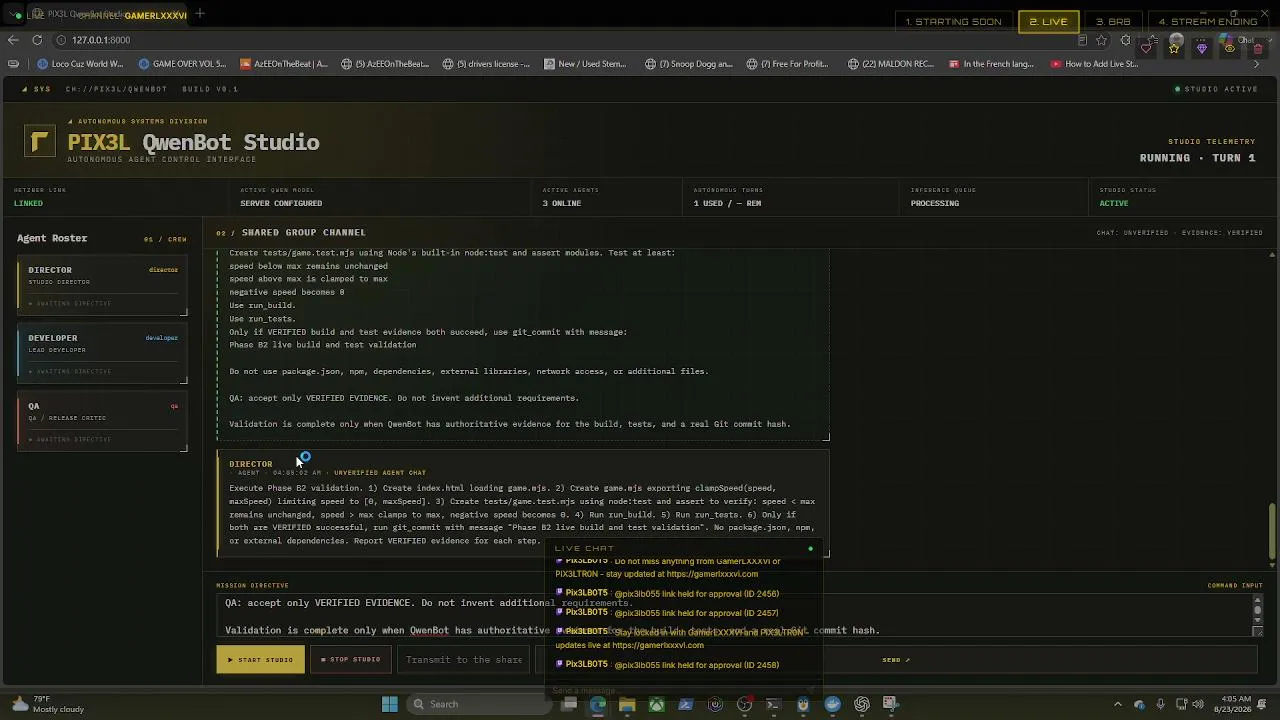The image size is (1280, 720).
Task: Open the PowerShell icon on the taskbar
Action: point(686,704)
